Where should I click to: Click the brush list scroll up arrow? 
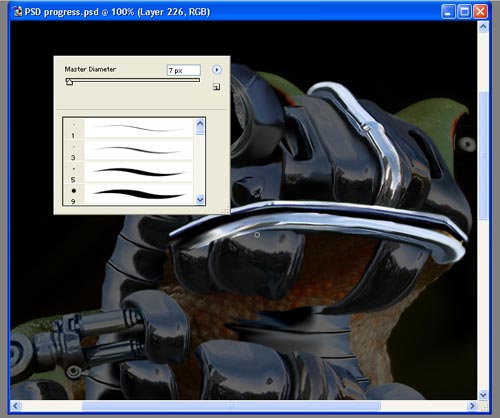[x=200, y=123]
